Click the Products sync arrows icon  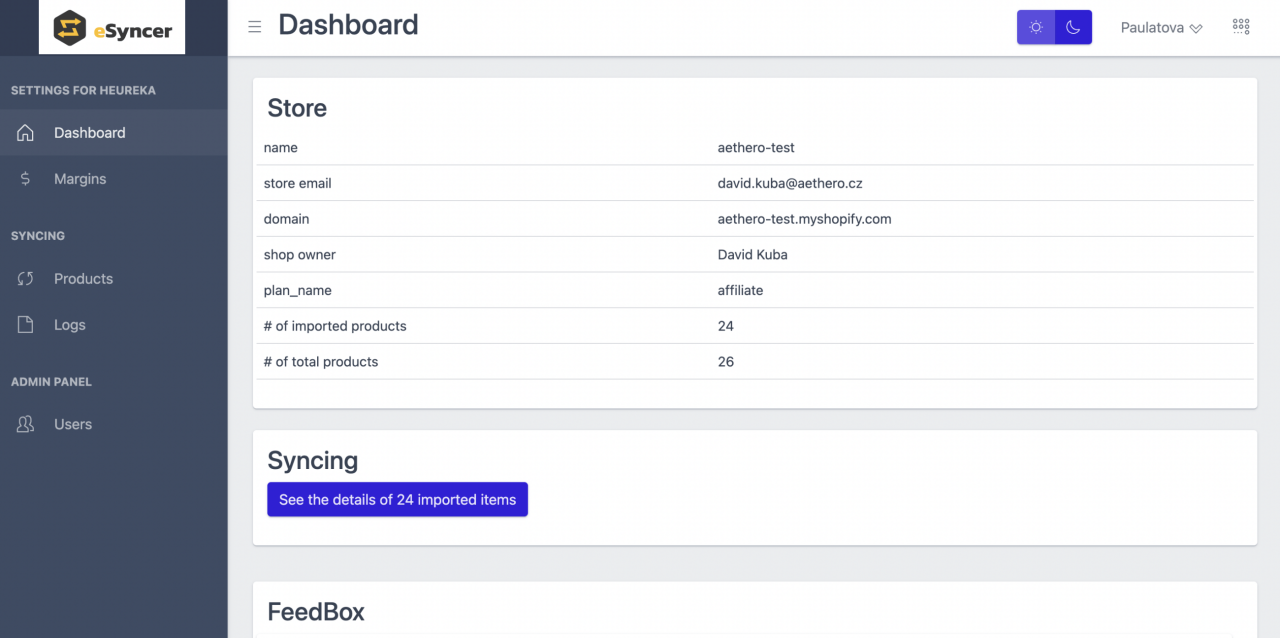coord(26,279)
